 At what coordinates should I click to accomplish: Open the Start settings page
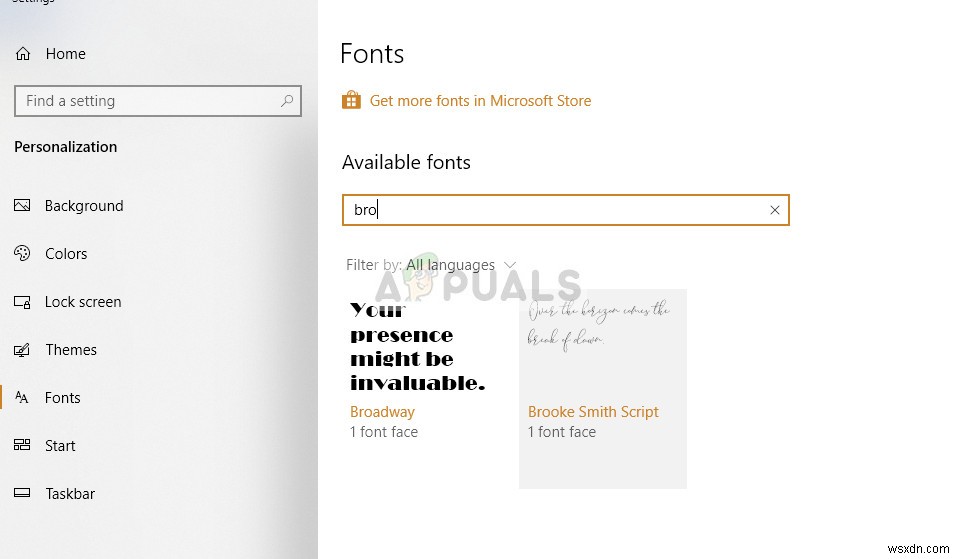coord(60,446)
